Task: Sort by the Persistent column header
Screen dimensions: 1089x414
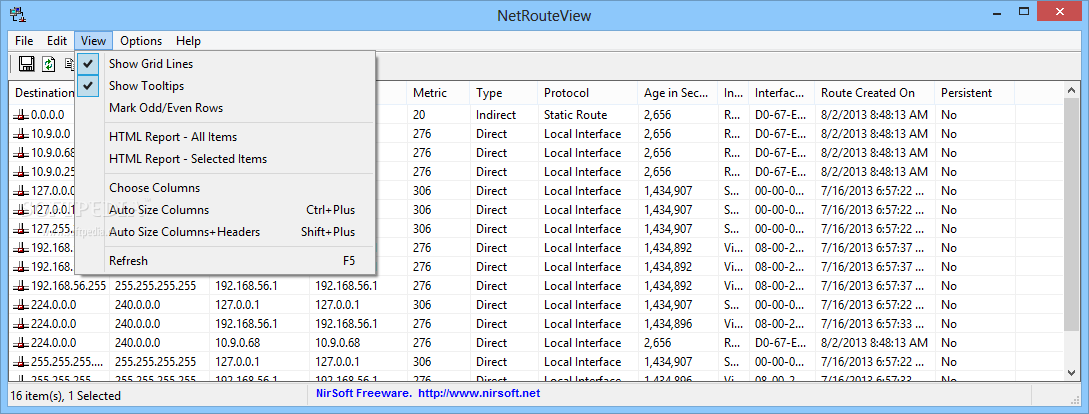Action: click(974, 93)
